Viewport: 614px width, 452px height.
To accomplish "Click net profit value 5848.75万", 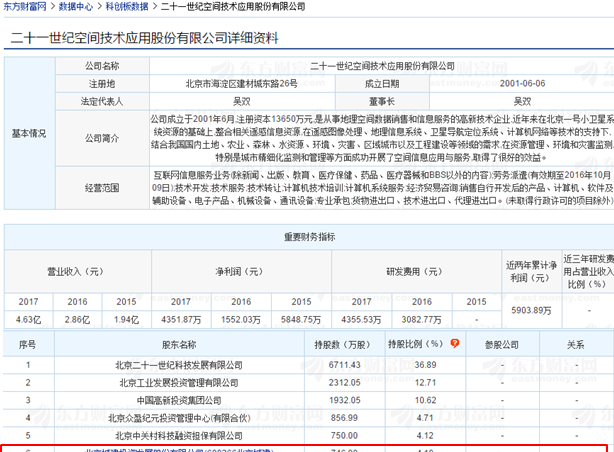I will coord(301,320).
